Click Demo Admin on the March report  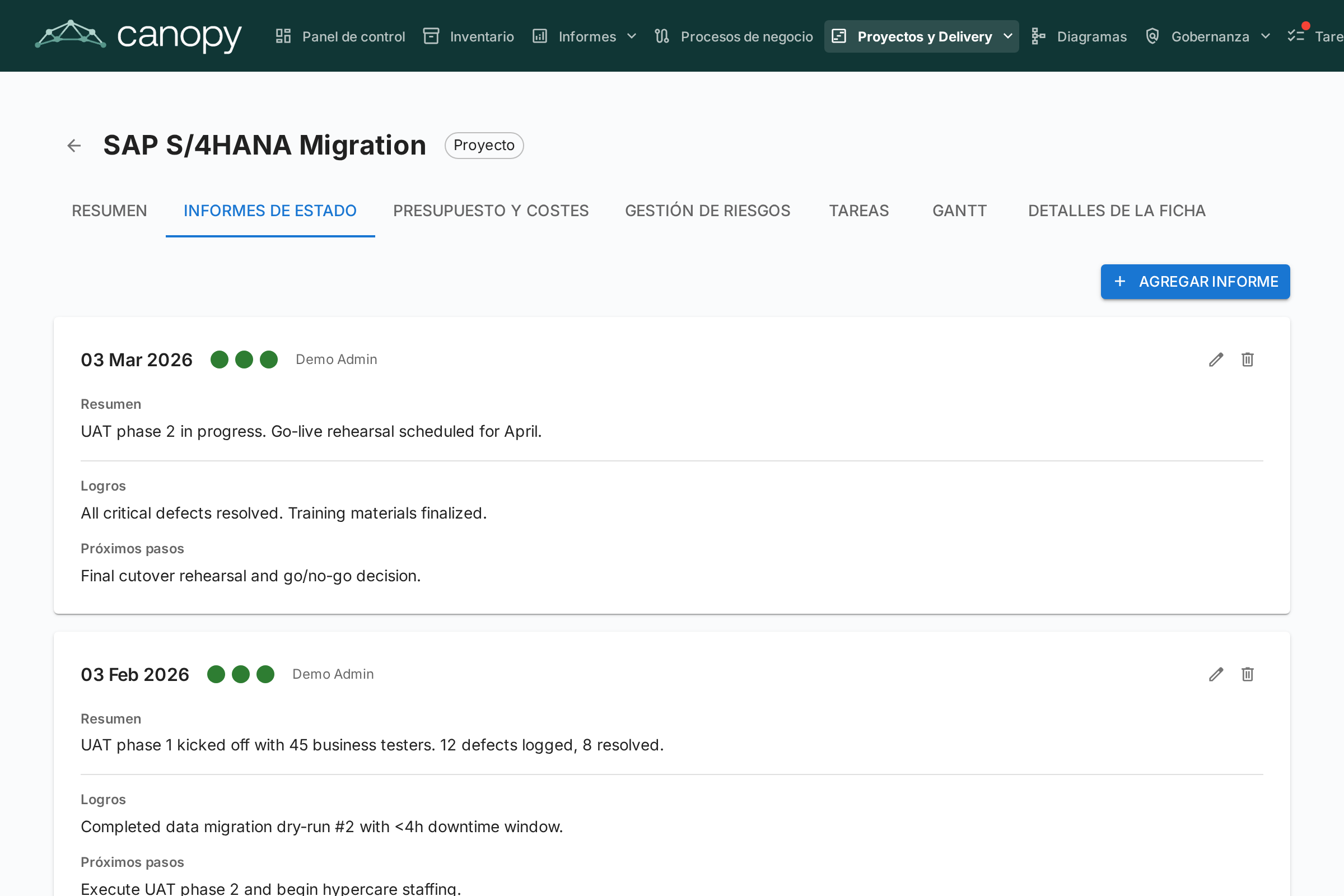tap(337, 360)
